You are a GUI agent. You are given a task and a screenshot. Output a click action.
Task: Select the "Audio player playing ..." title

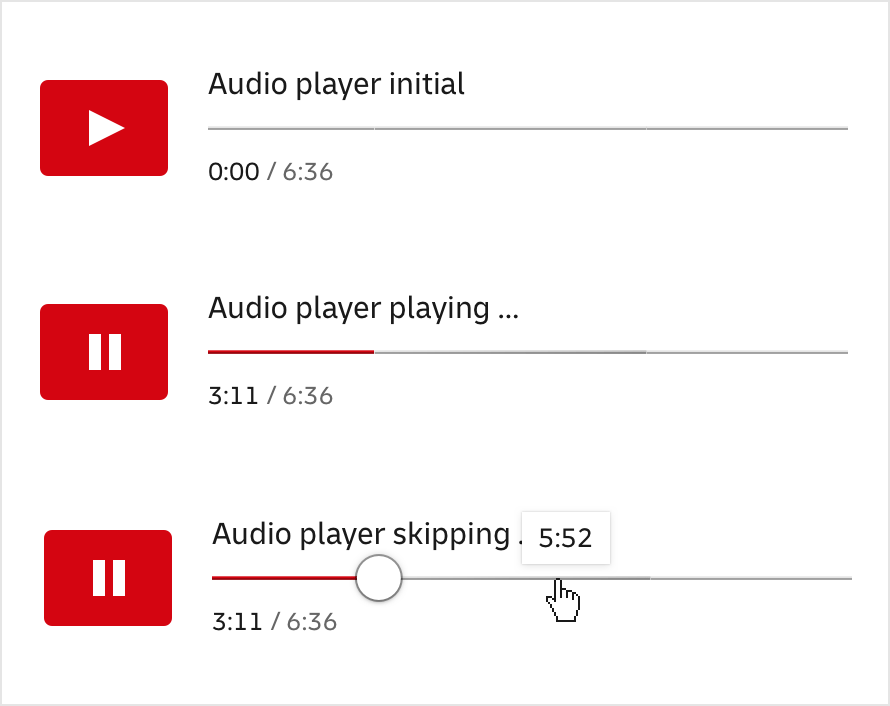pyautogui.click(x=363, y=308)
